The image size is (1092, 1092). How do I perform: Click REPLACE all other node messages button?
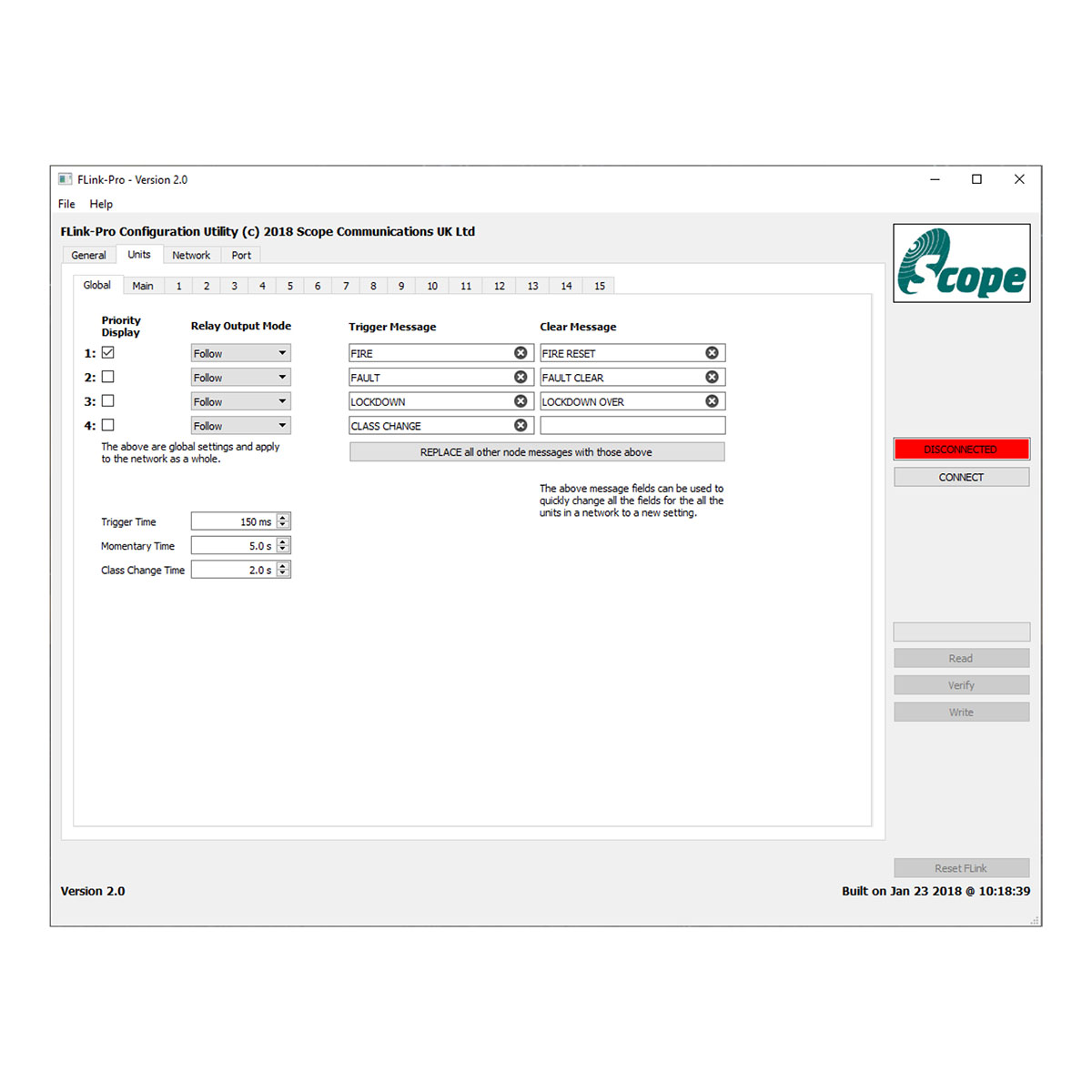point(537,452)
